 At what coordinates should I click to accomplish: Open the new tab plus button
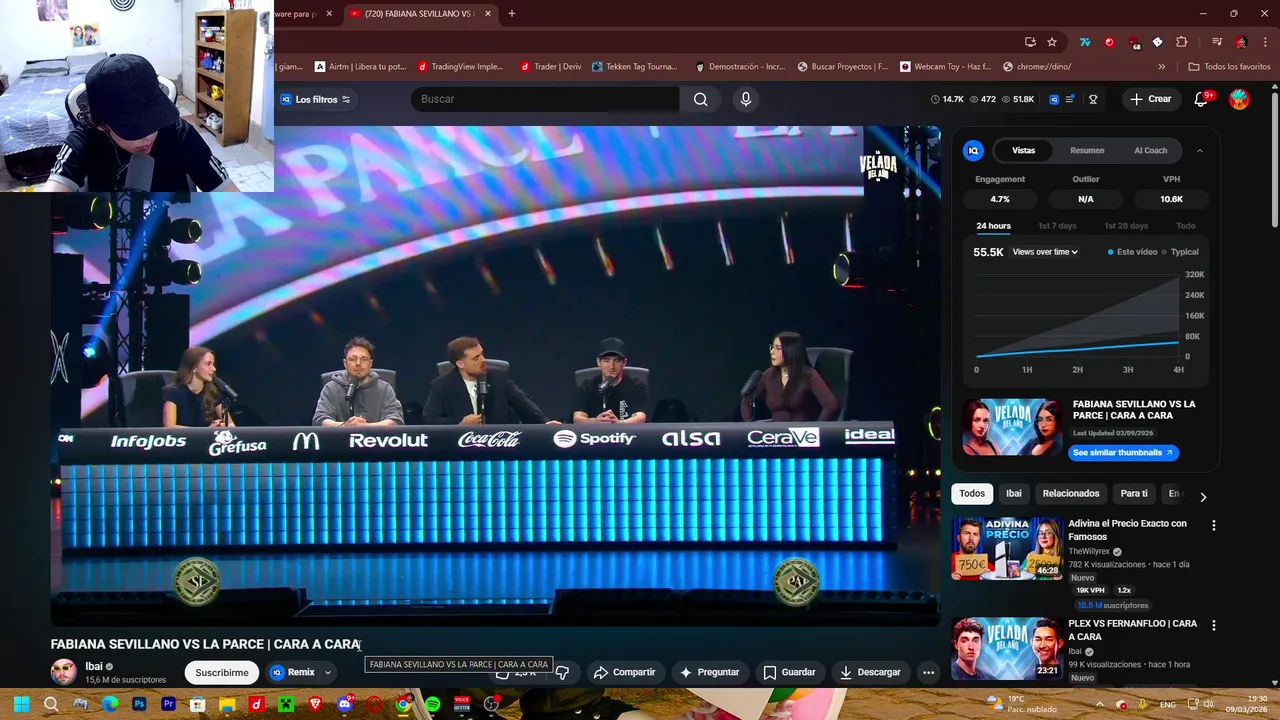point(512,13)
